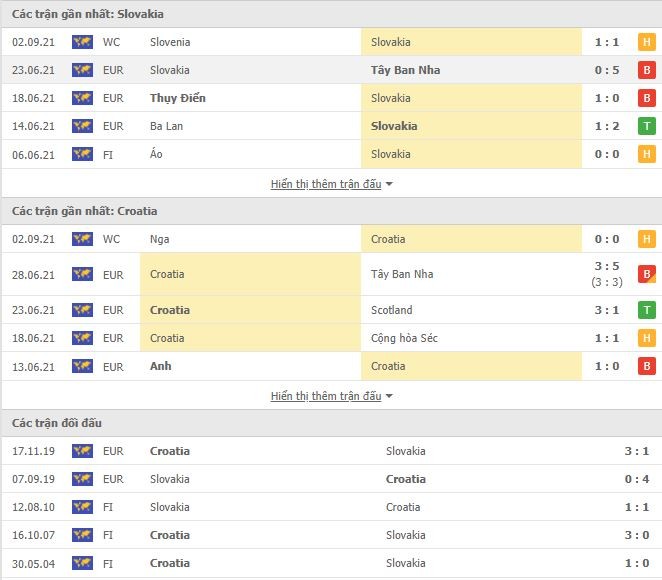Open the Thụy Điển team link

point(178,98)
